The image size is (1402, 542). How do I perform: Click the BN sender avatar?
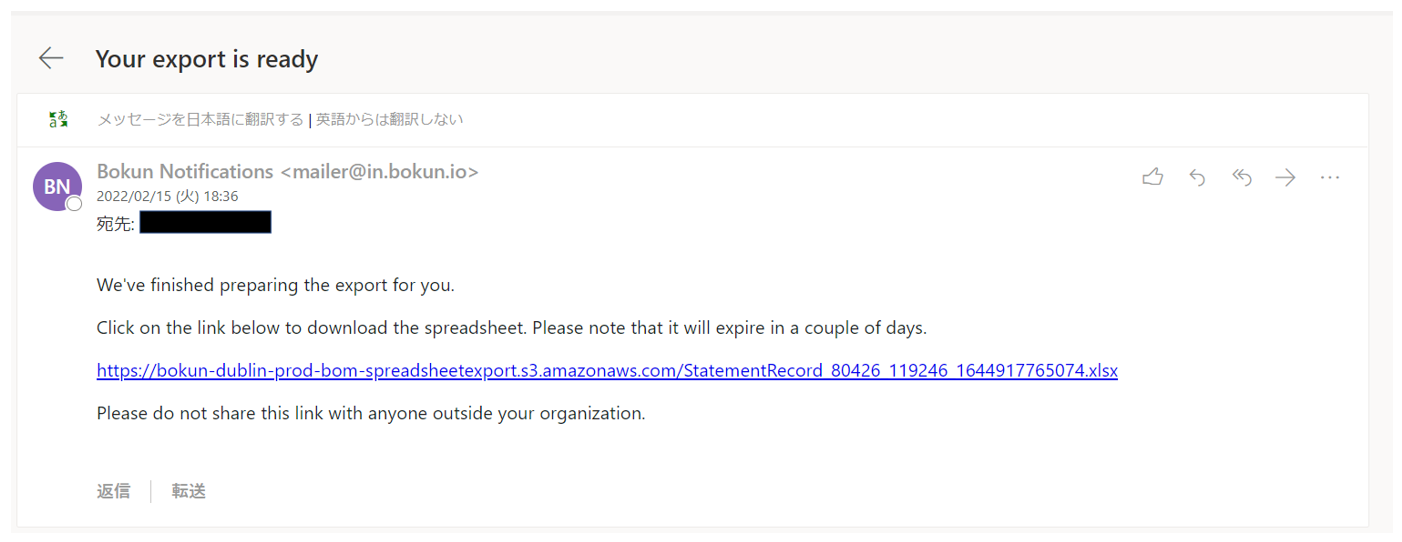click(x=57, y=186)
